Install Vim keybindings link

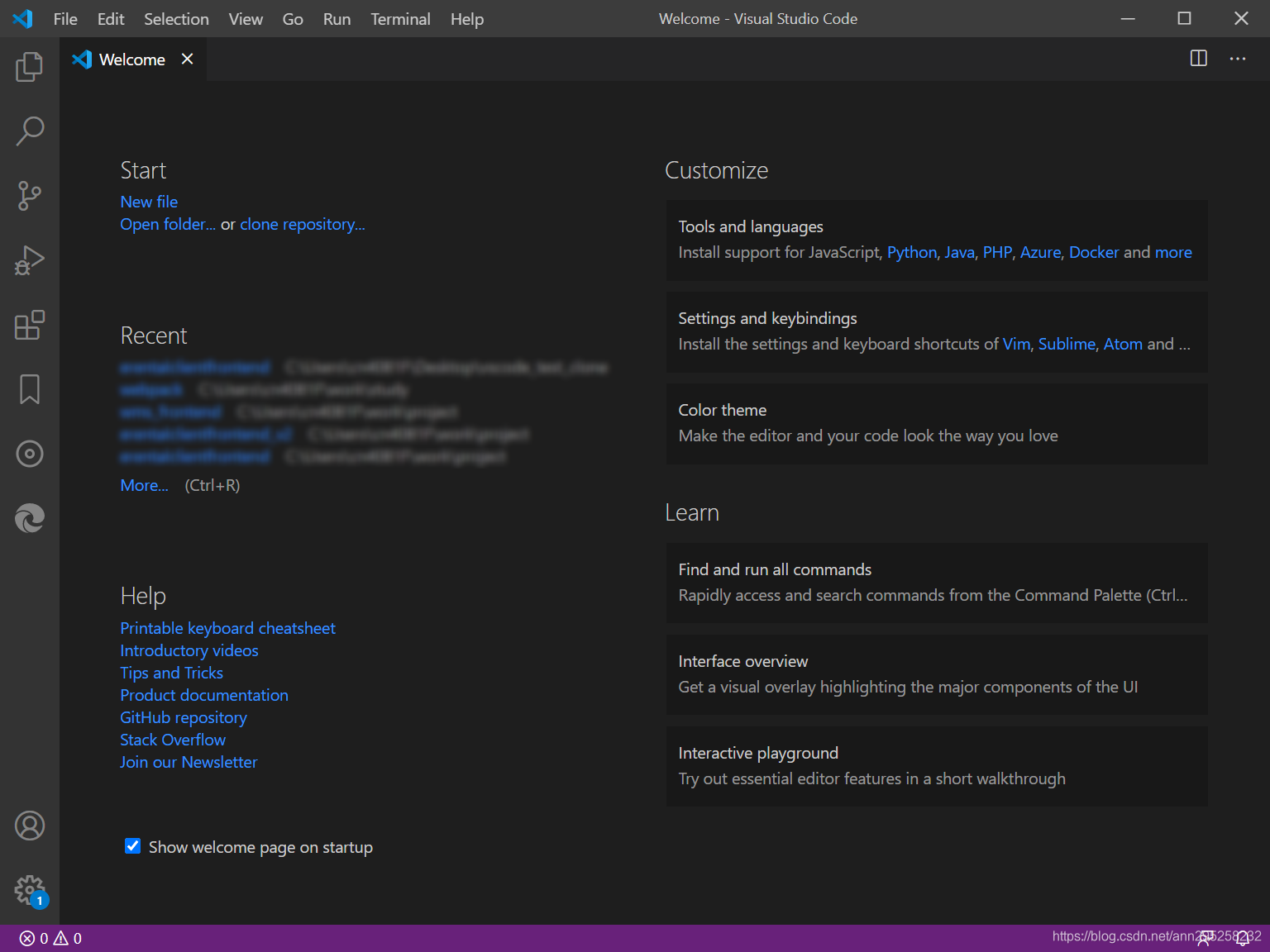[1016, 344]
